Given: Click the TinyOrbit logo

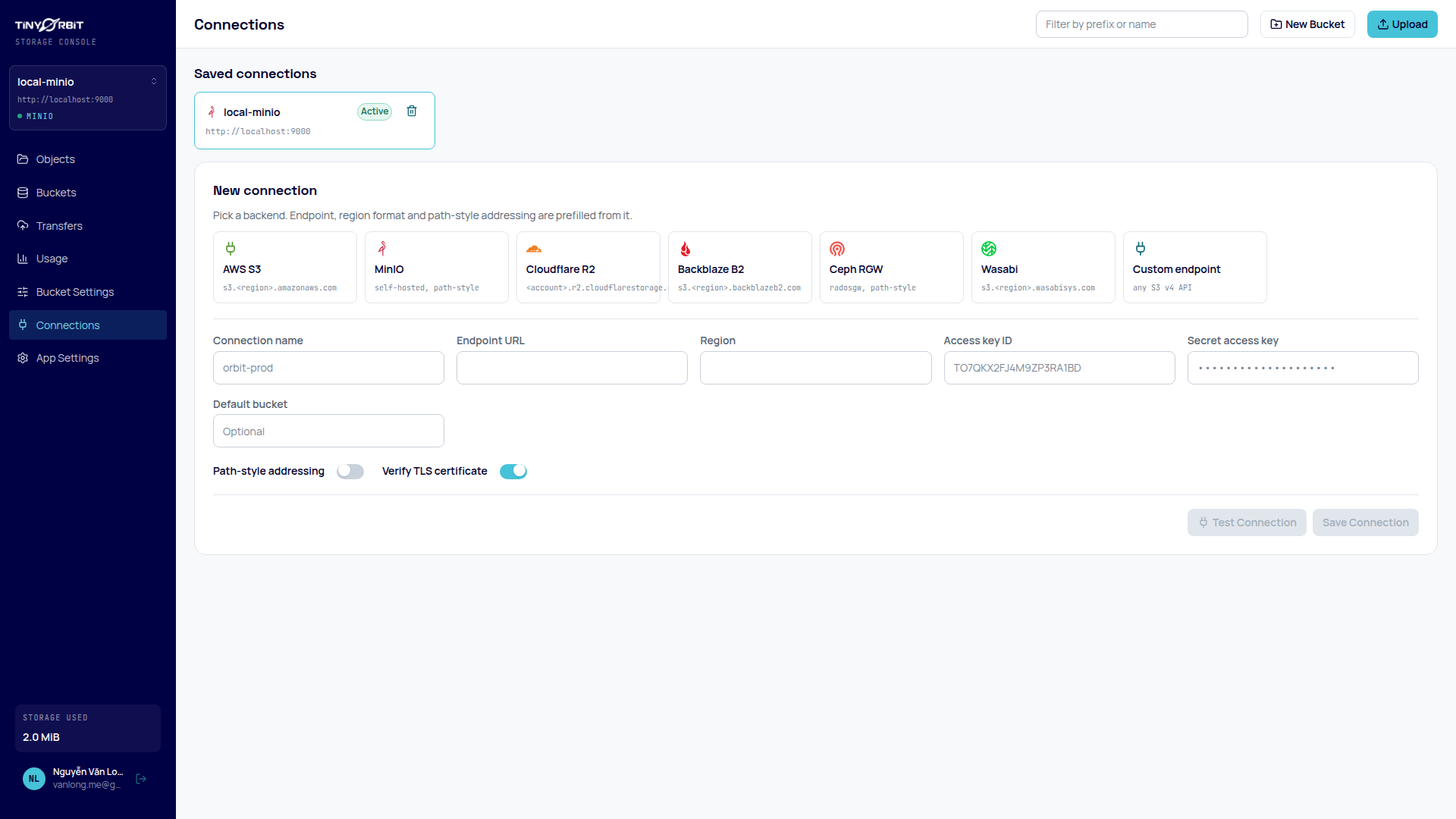Looking at the screenshot, I should (49, 25).
